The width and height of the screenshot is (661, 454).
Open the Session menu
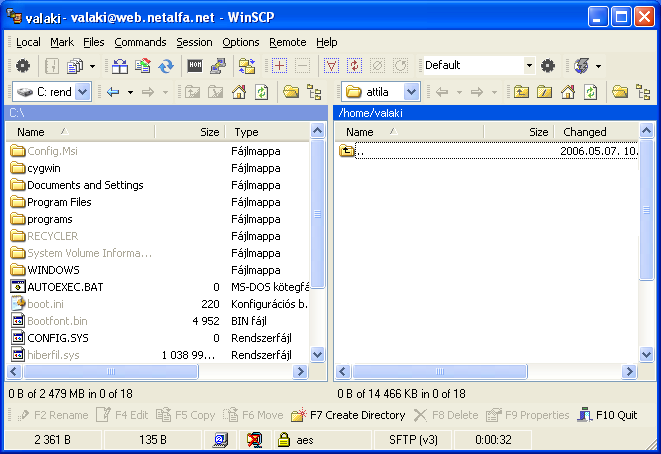[x=194, y=42]
